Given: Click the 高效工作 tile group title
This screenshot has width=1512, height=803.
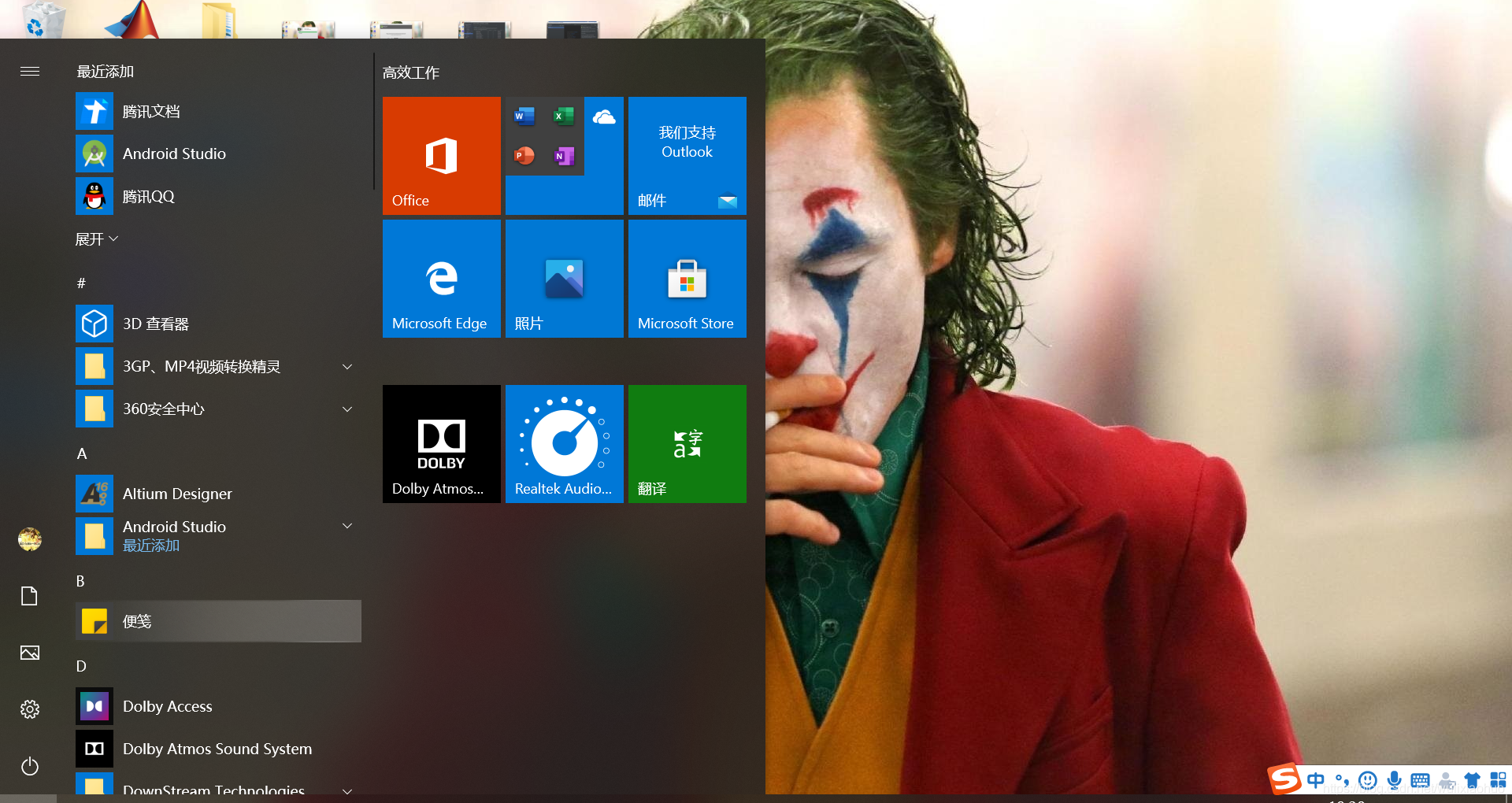Looking at the screenshot, I should 411,73.
